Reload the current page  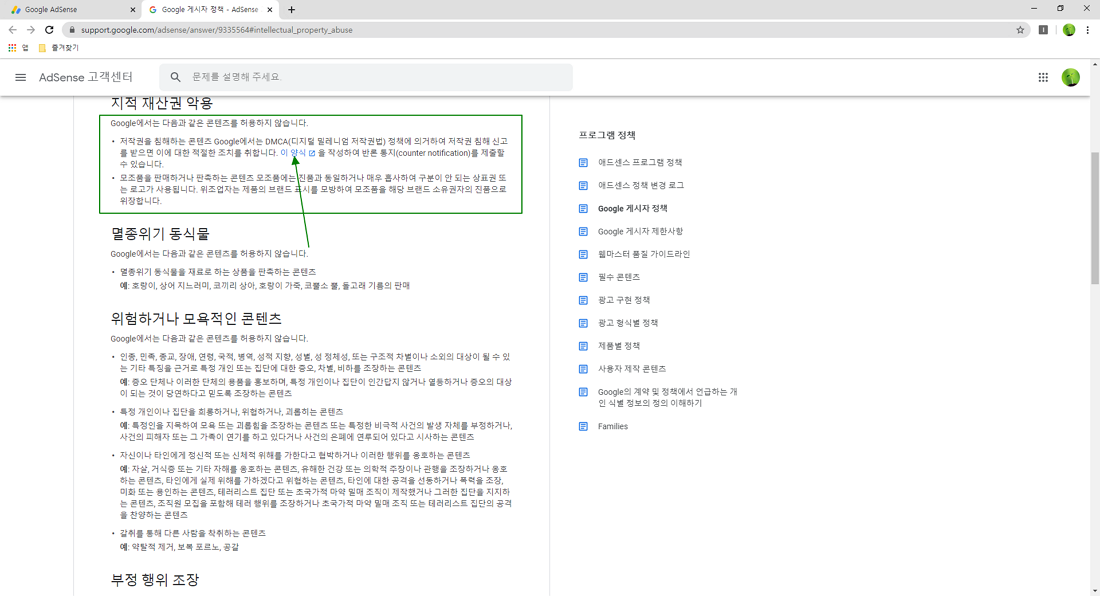49,29
